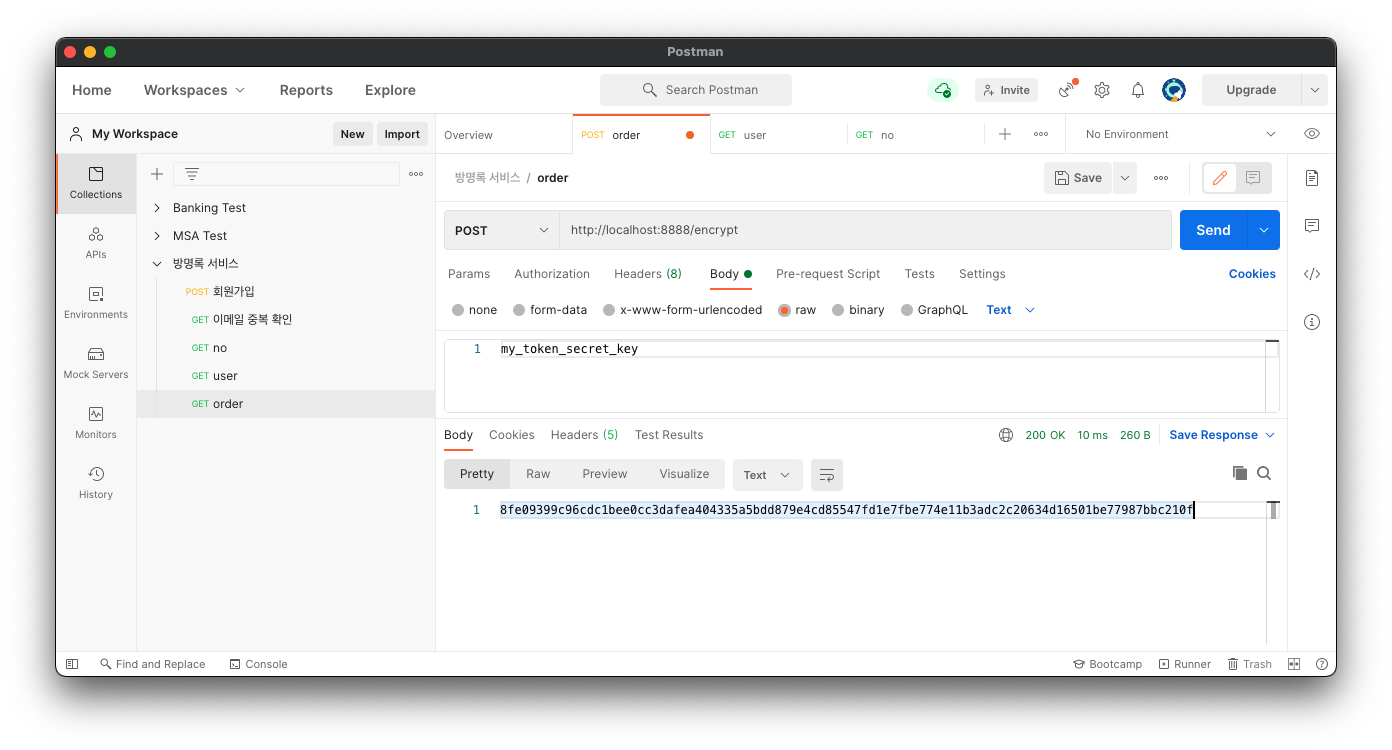Image resolution: width=1392 pixels, height=750 pixels.
Task: Open the Workspaces dropdown menu
Action: click(194, 90)
